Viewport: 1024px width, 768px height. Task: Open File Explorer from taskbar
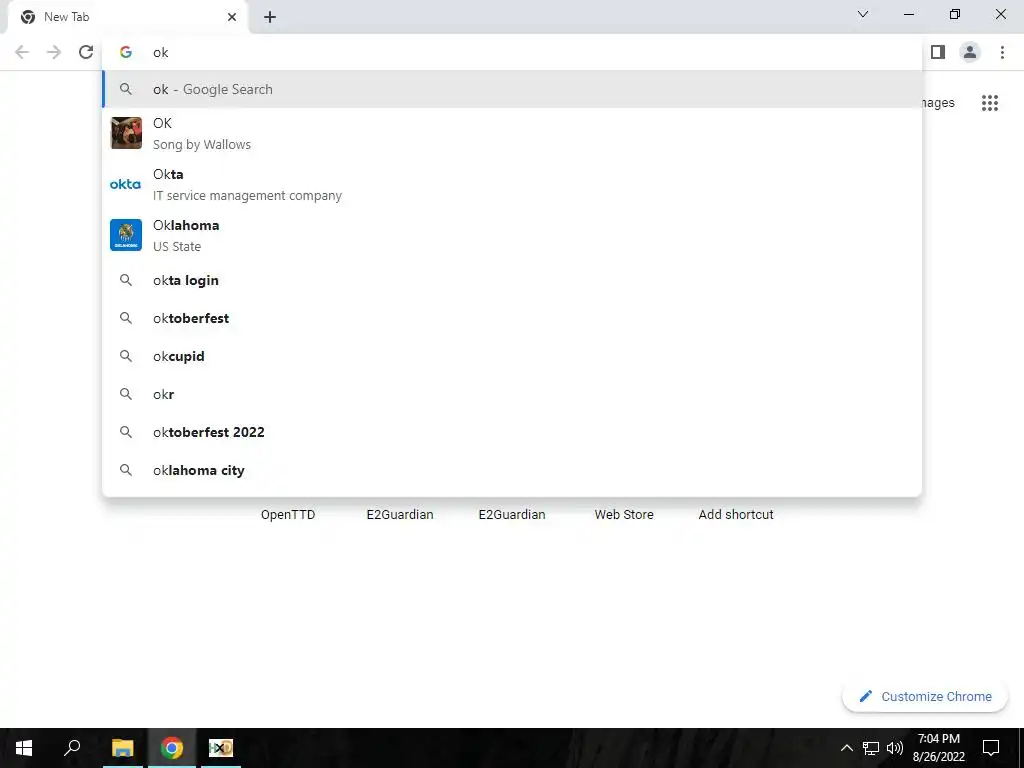click(122, 748)
